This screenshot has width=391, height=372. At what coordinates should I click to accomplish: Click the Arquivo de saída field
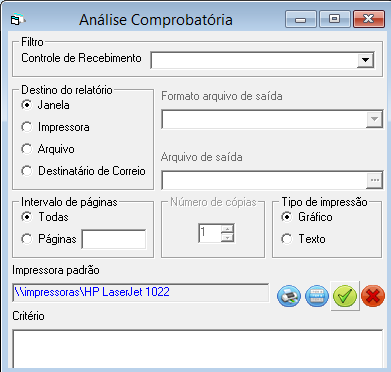[x=264, y=180]
